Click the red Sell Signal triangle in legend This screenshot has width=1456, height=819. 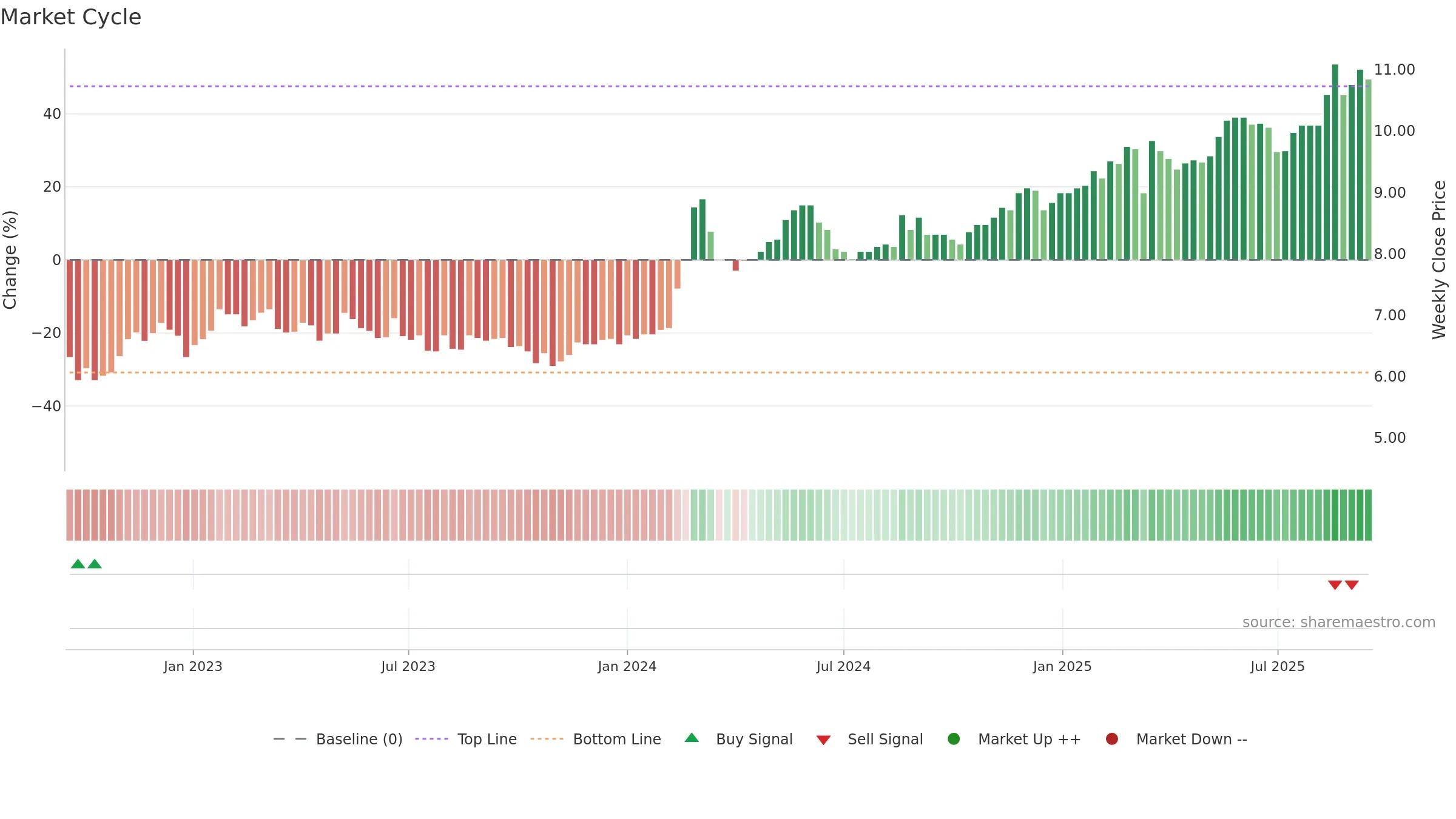point(823,740)
